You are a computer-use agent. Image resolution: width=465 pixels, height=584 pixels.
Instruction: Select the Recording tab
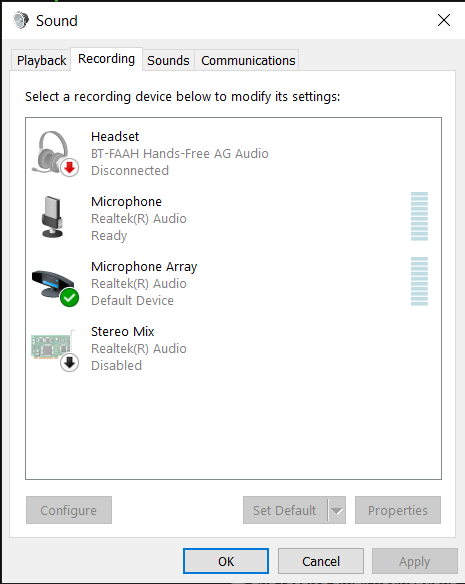pos(107,59)
